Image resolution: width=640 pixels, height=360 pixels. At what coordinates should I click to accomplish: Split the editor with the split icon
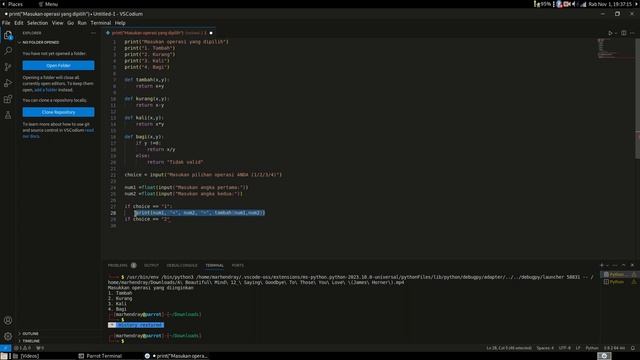[x=624, y=33]
